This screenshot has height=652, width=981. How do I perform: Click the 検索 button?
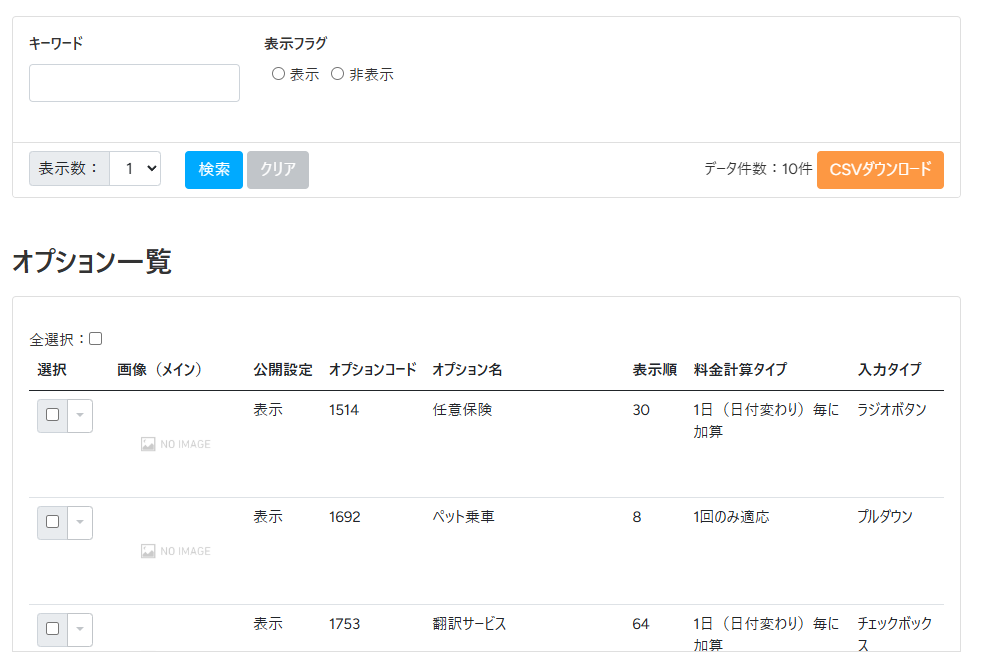click(214, 170)
